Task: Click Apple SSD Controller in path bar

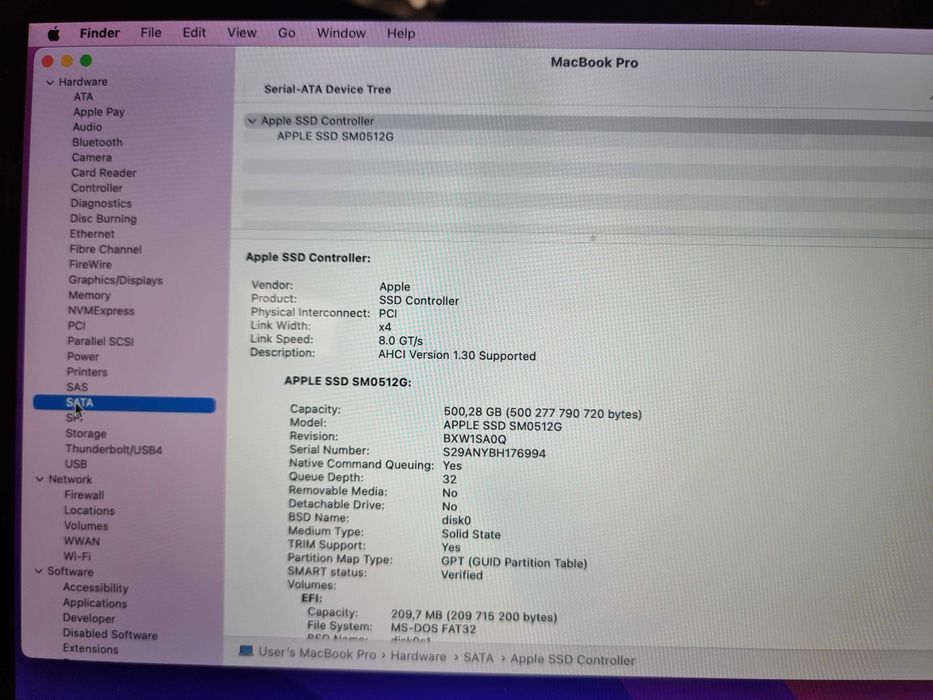Action: point(572,660)
